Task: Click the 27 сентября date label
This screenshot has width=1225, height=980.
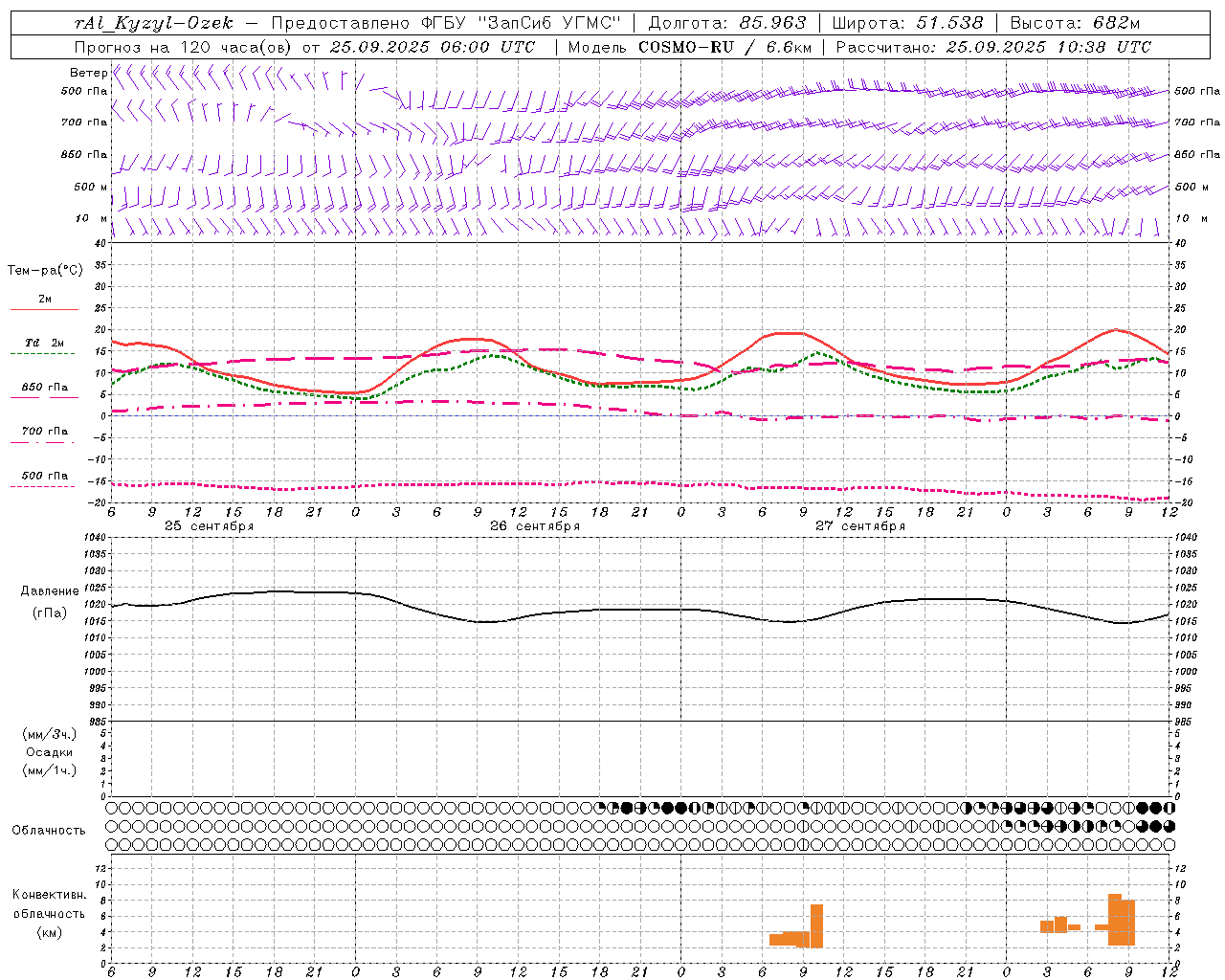Action: tap(860, 526)
